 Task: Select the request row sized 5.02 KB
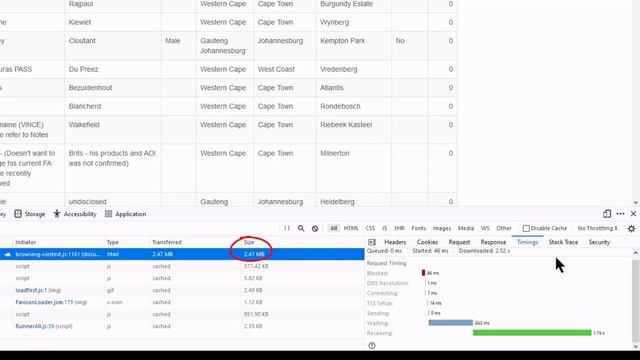click(182, 278)
